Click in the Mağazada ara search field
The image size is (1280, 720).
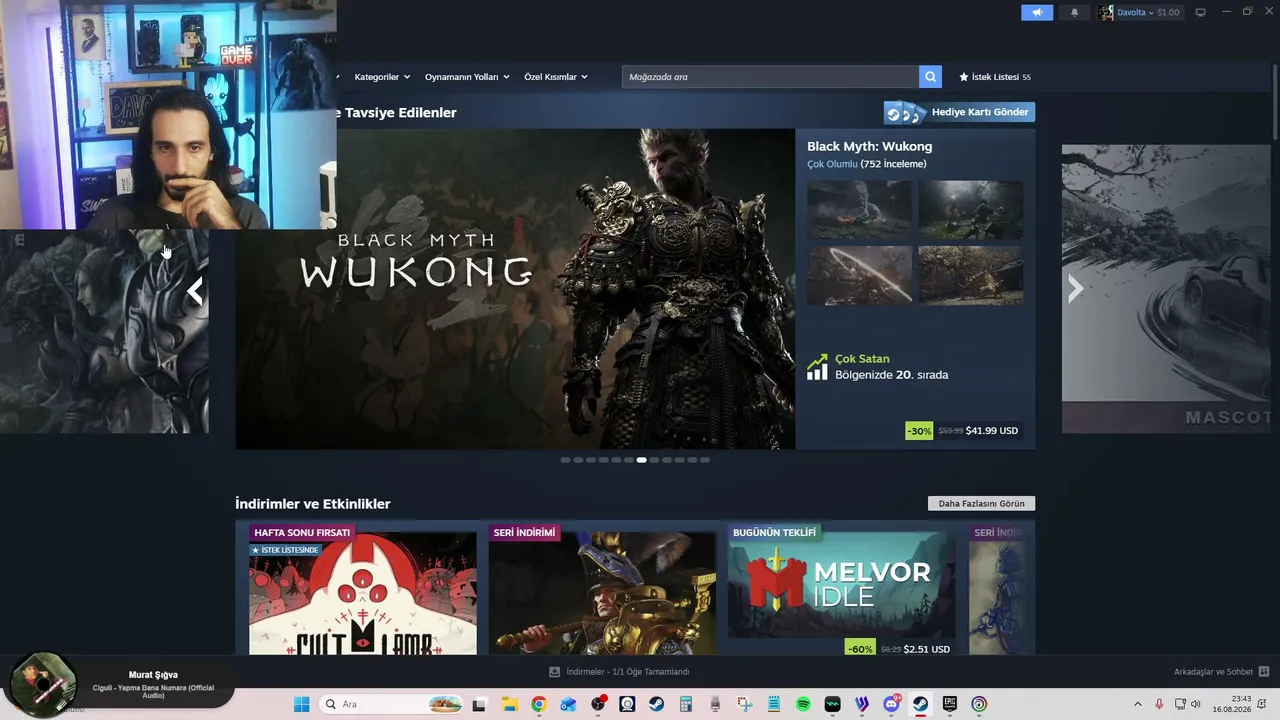pyautogui.click(x=770, y=77)
